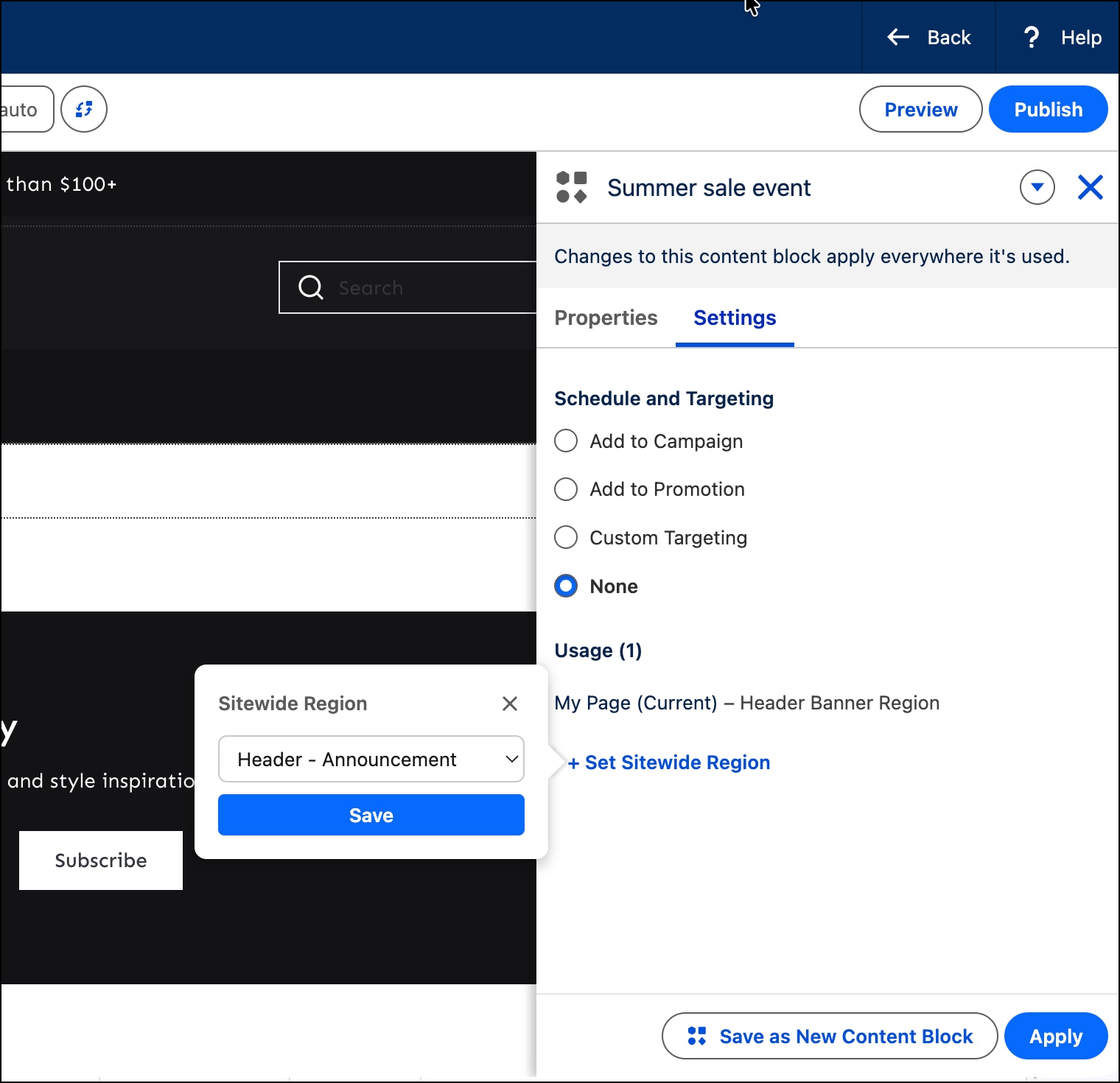Click 'My Page (Current) – Header Banner Region' text
The height and width of the screenshot is (1083, 1120).
tap(746, 703)
